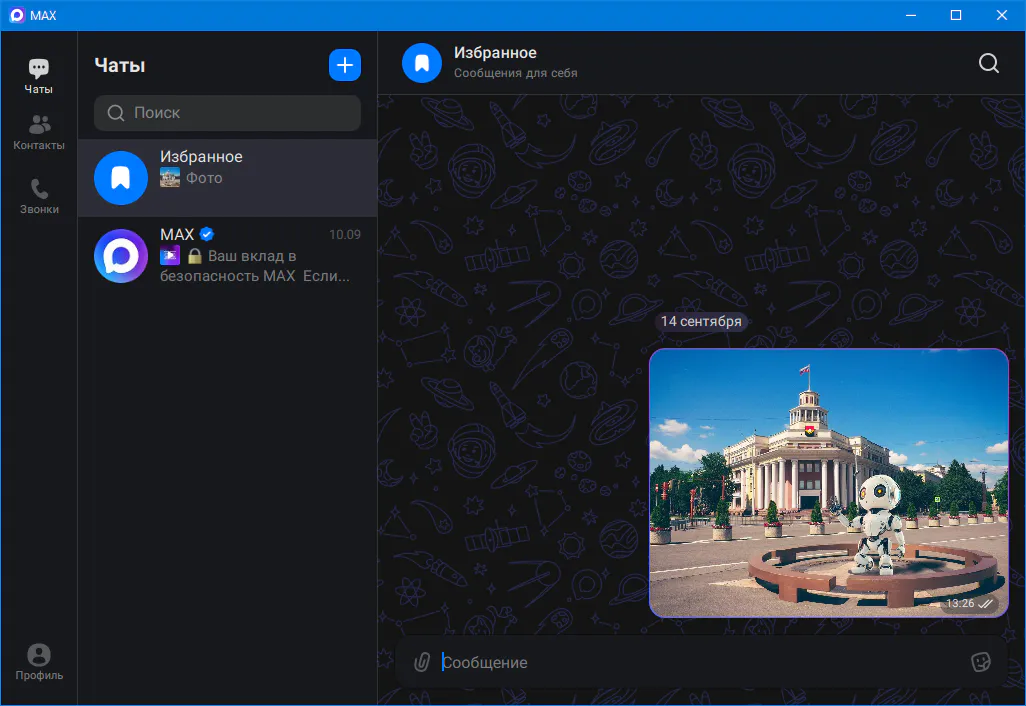The image size is (1026, 706).
Task: Maximize the MAX application window
Action: (955, 15)
